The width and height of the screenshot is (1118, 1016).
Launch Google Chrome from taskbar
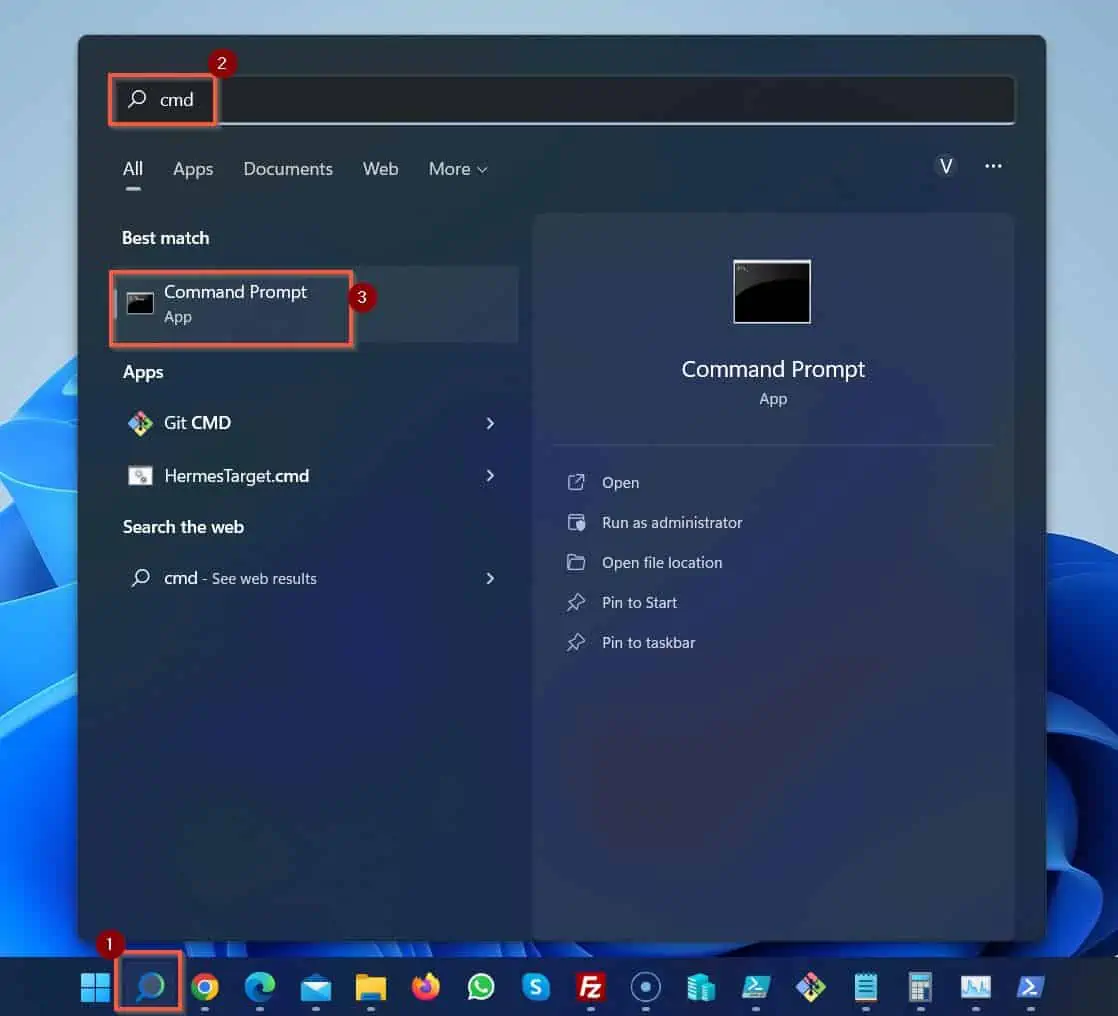205,987
